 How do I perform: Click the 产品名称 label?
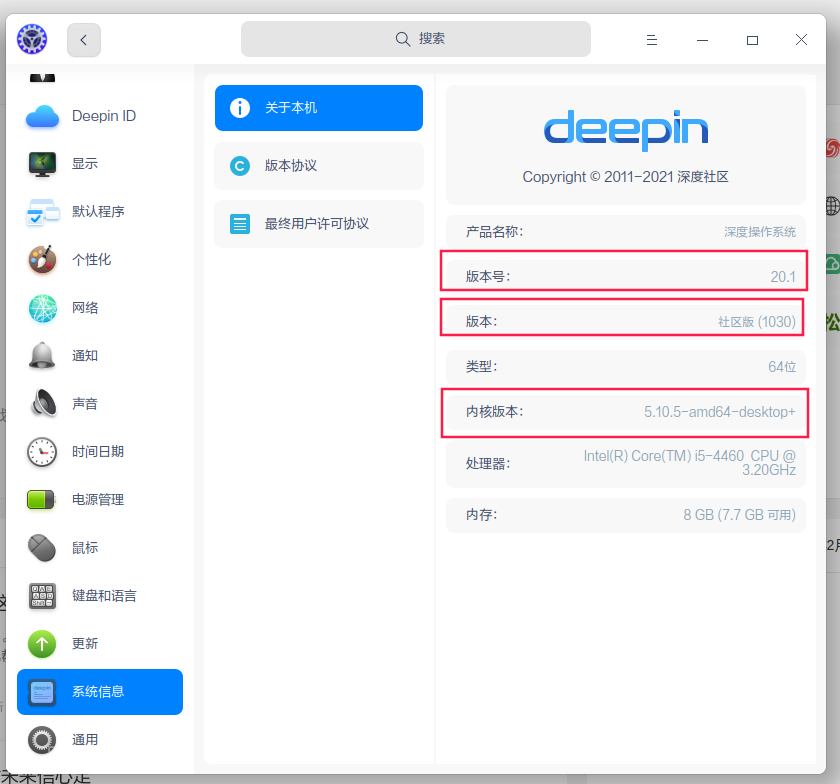(x=494, y=232)
